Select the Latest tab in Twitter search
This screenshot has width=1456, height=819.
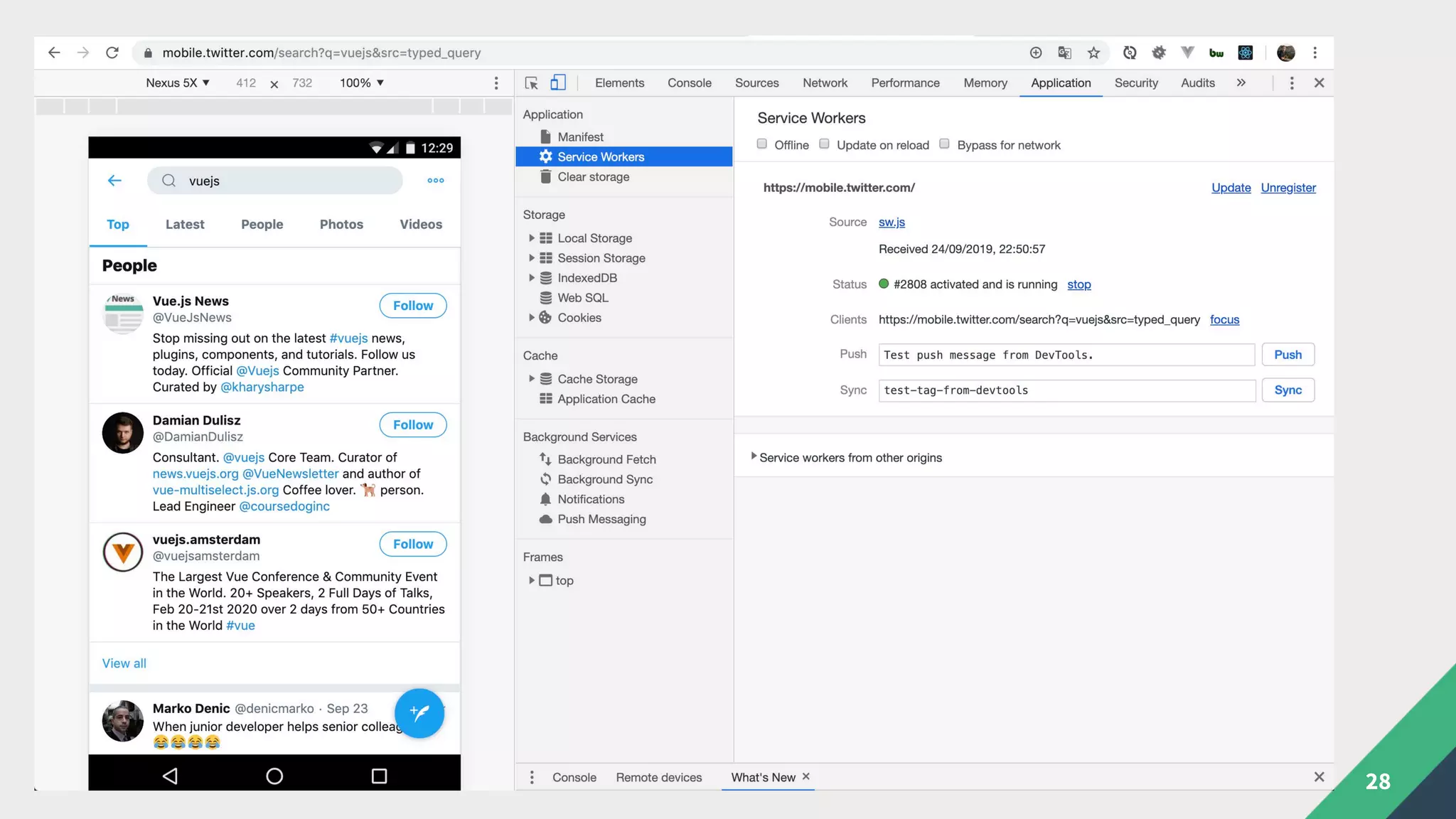tap(185, 225)
